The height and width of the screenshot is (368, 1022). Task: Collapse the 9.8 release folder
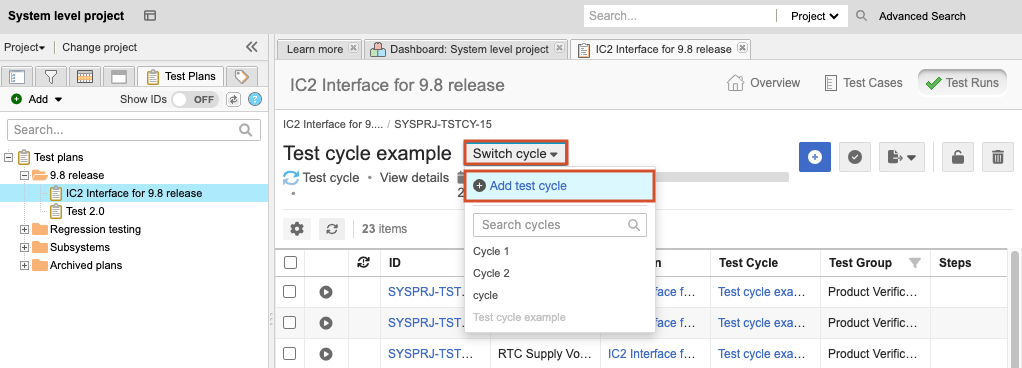coord(25,175)
